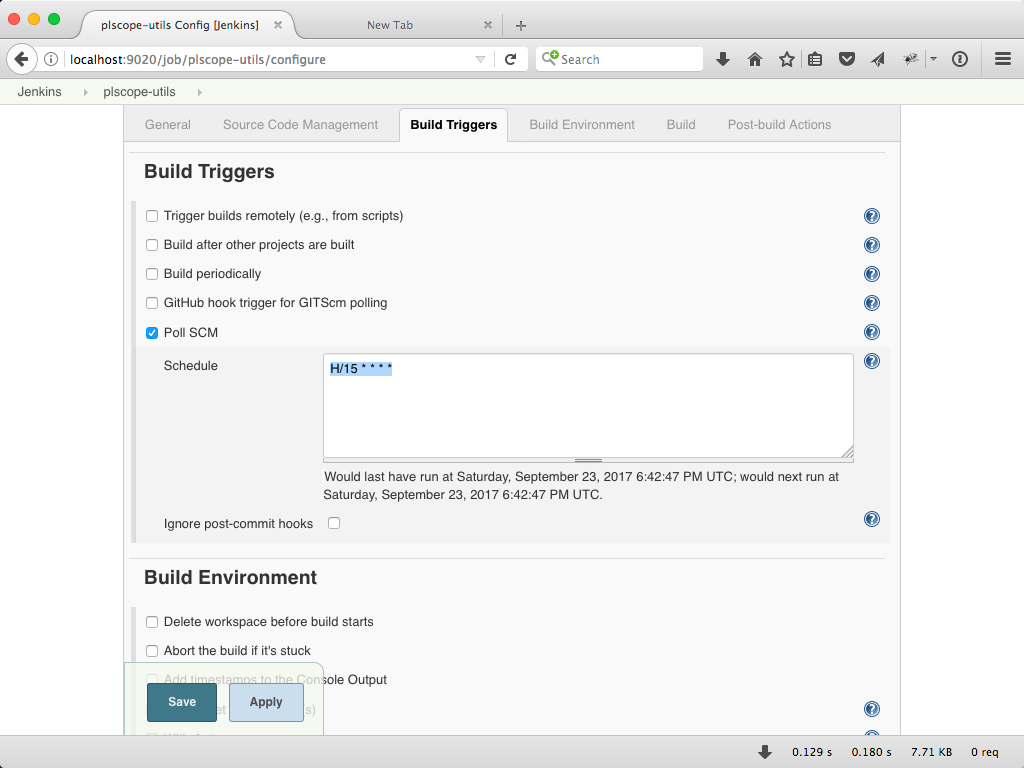Open help for GitHub hook trigger
This screenshot has width=1024, height=768.
[872, 303]
